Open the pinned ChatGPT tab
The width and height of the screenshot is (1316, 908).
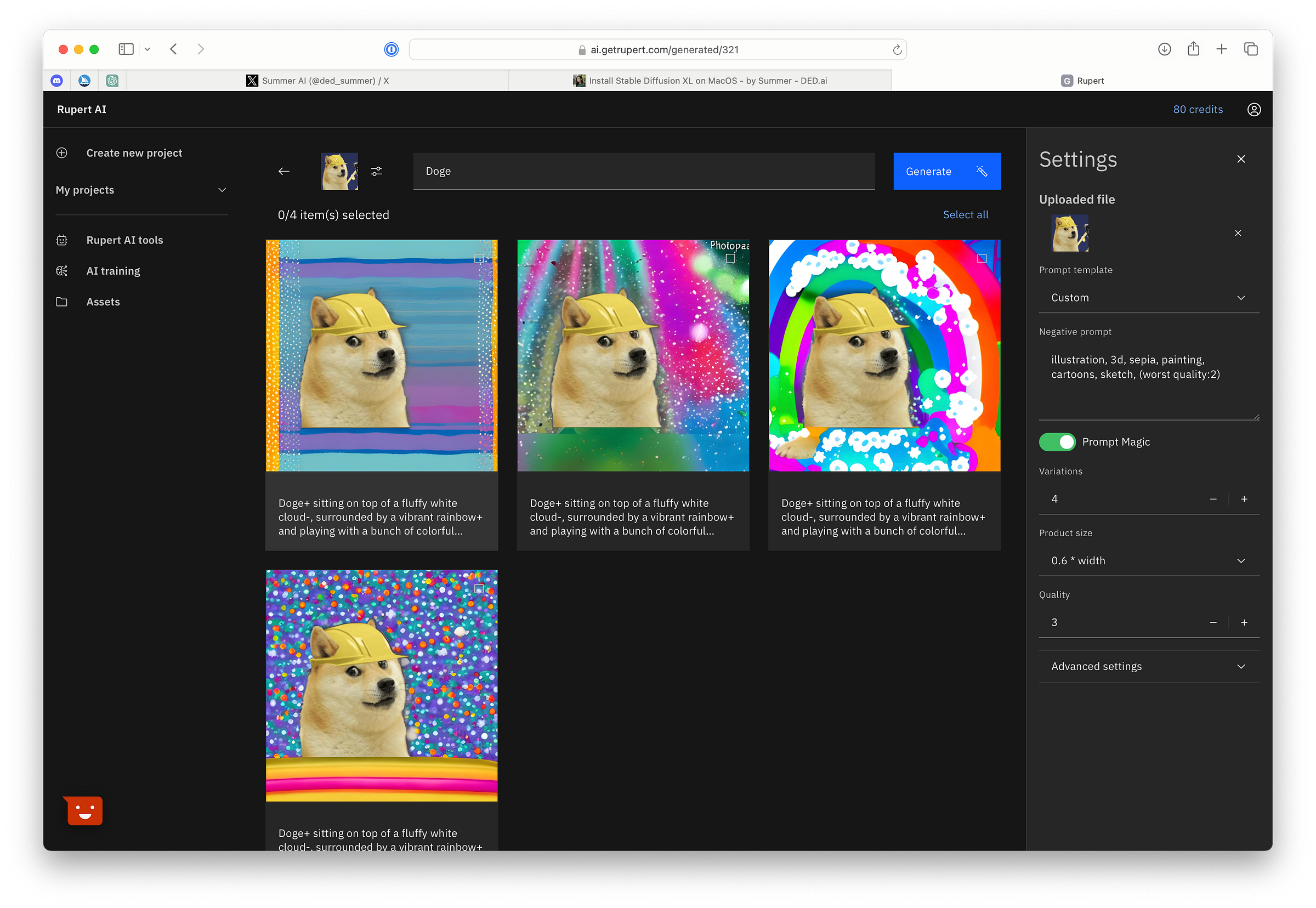112,81
